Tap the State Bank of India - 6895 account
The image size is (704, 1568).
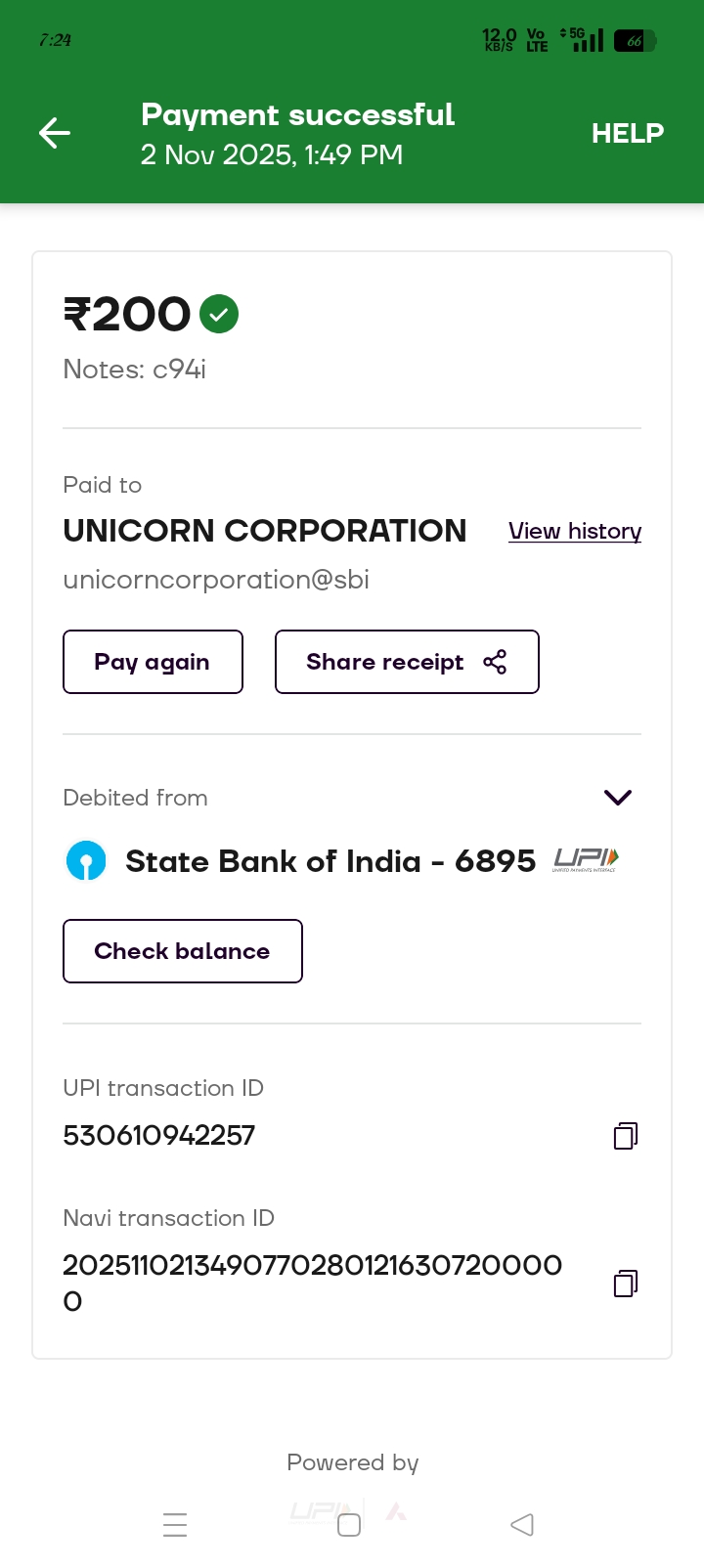tap(330, 861)
